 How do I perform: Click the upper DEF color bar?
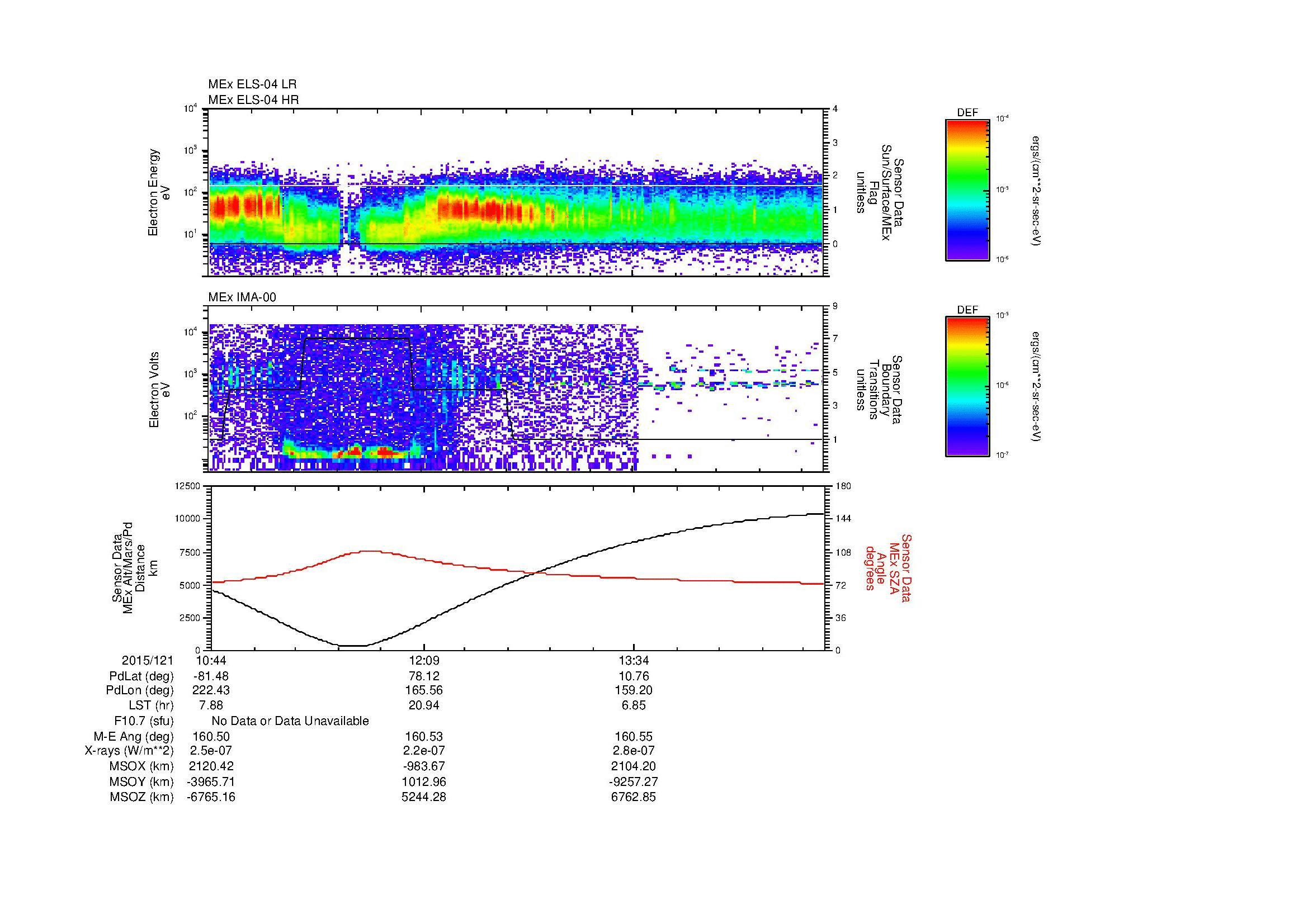pyautogui.click(x=967, y=189)
